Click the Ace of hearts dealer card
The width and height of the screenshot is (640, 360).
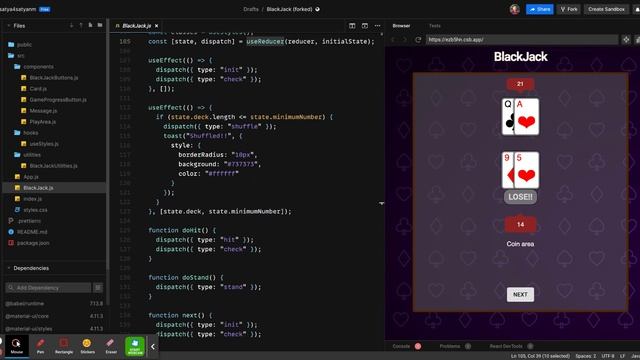click(x=527, y=117)
